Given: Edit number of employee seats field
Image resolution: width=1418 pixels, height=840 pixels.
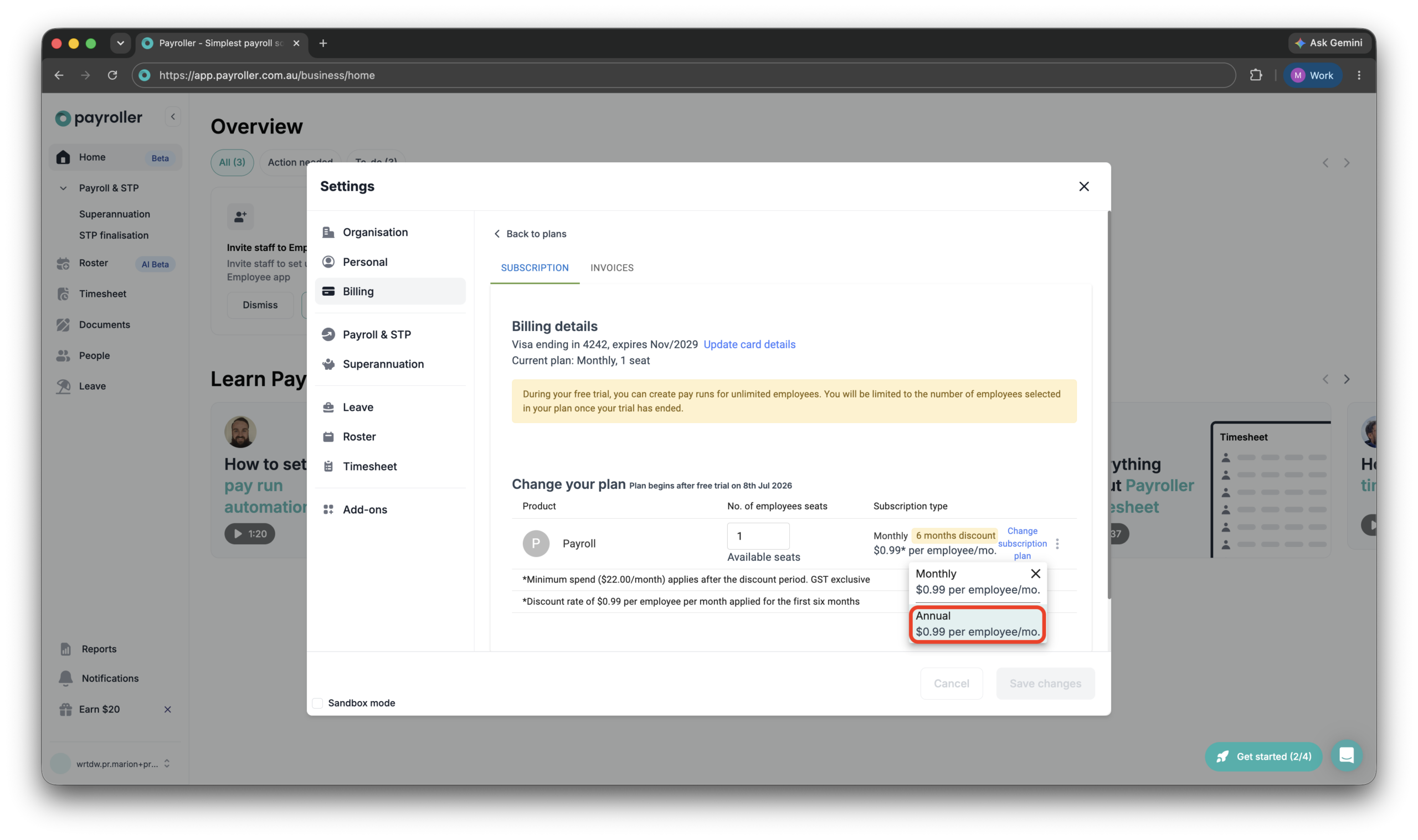Looking at the screenshot, I should click(757, 535).
